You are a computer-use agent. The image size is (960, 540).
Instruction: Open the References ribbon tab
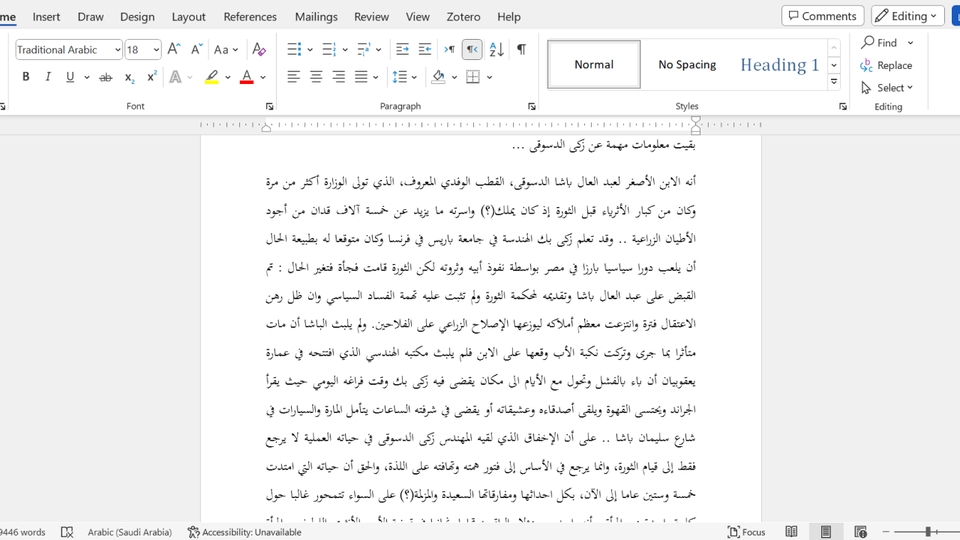[x=250, y=17]
